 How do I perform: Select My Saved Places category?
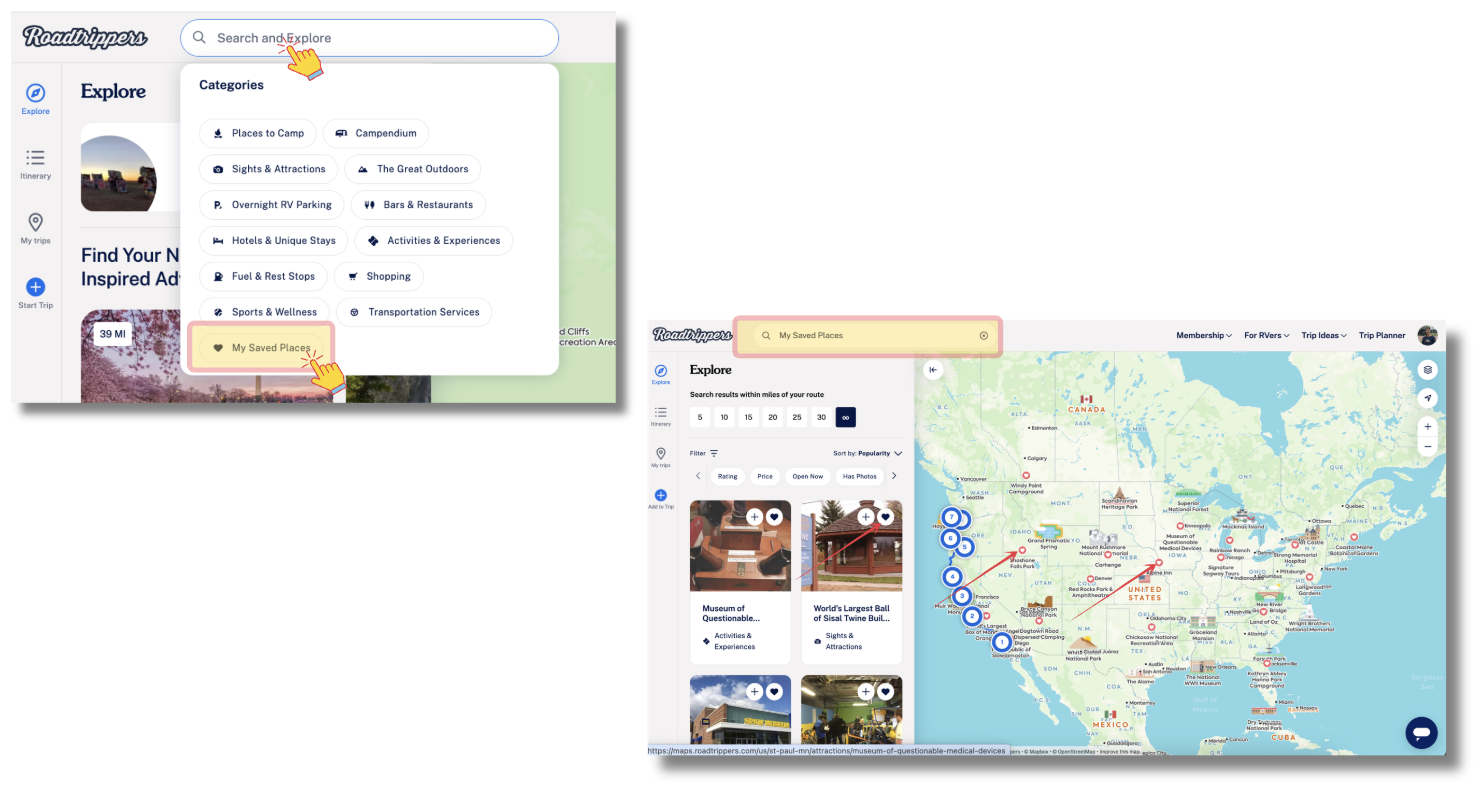pos(261,348)
